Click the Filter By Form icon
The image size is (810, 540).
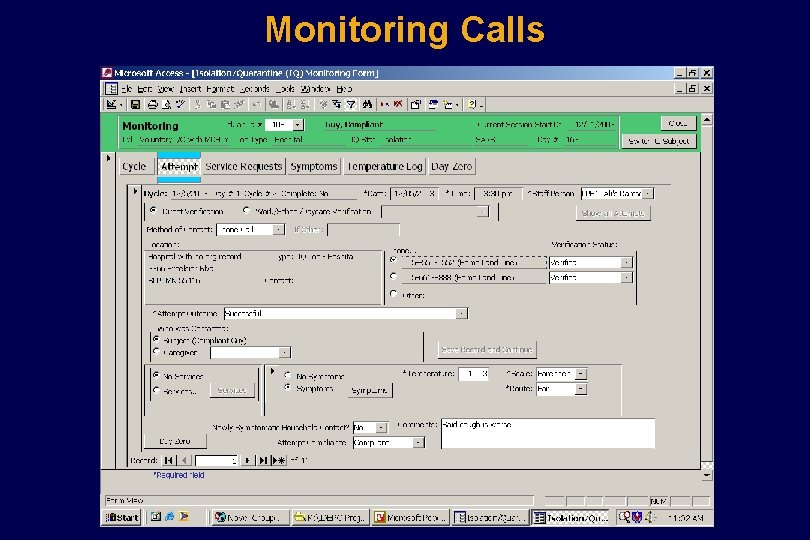(x=337, y=105)
